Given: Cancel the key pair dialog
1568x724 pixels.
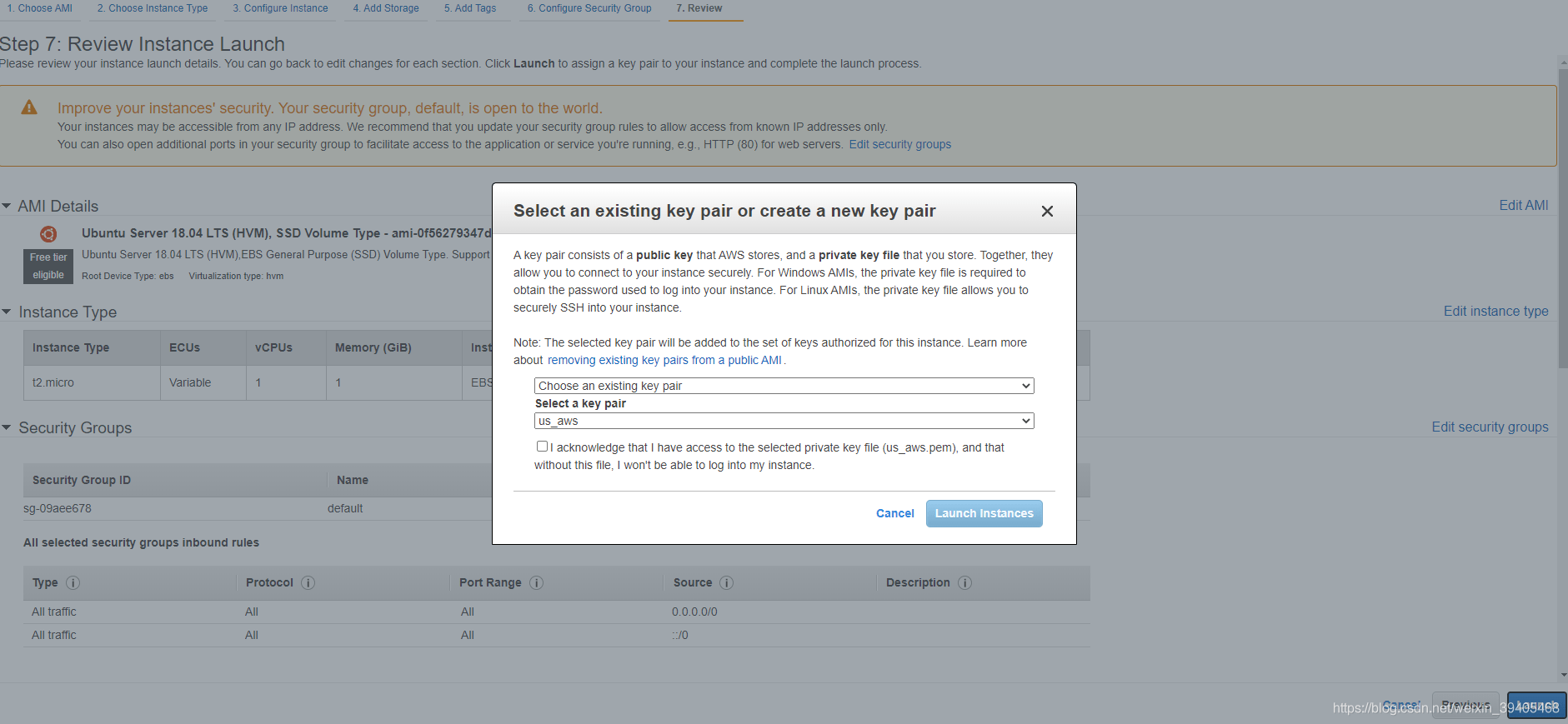Looking at the screenshot, I should pyautogui.click(x=894, y=513).
